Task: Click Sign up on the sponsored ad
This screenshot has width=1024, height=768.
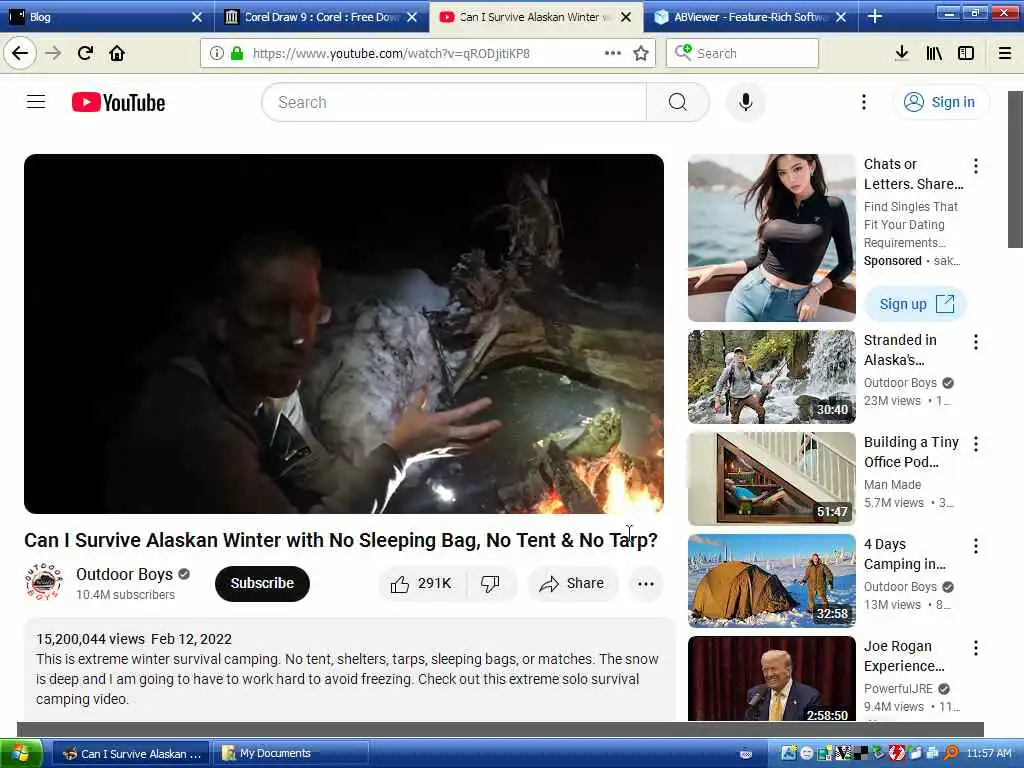Action: click(915, 304)
